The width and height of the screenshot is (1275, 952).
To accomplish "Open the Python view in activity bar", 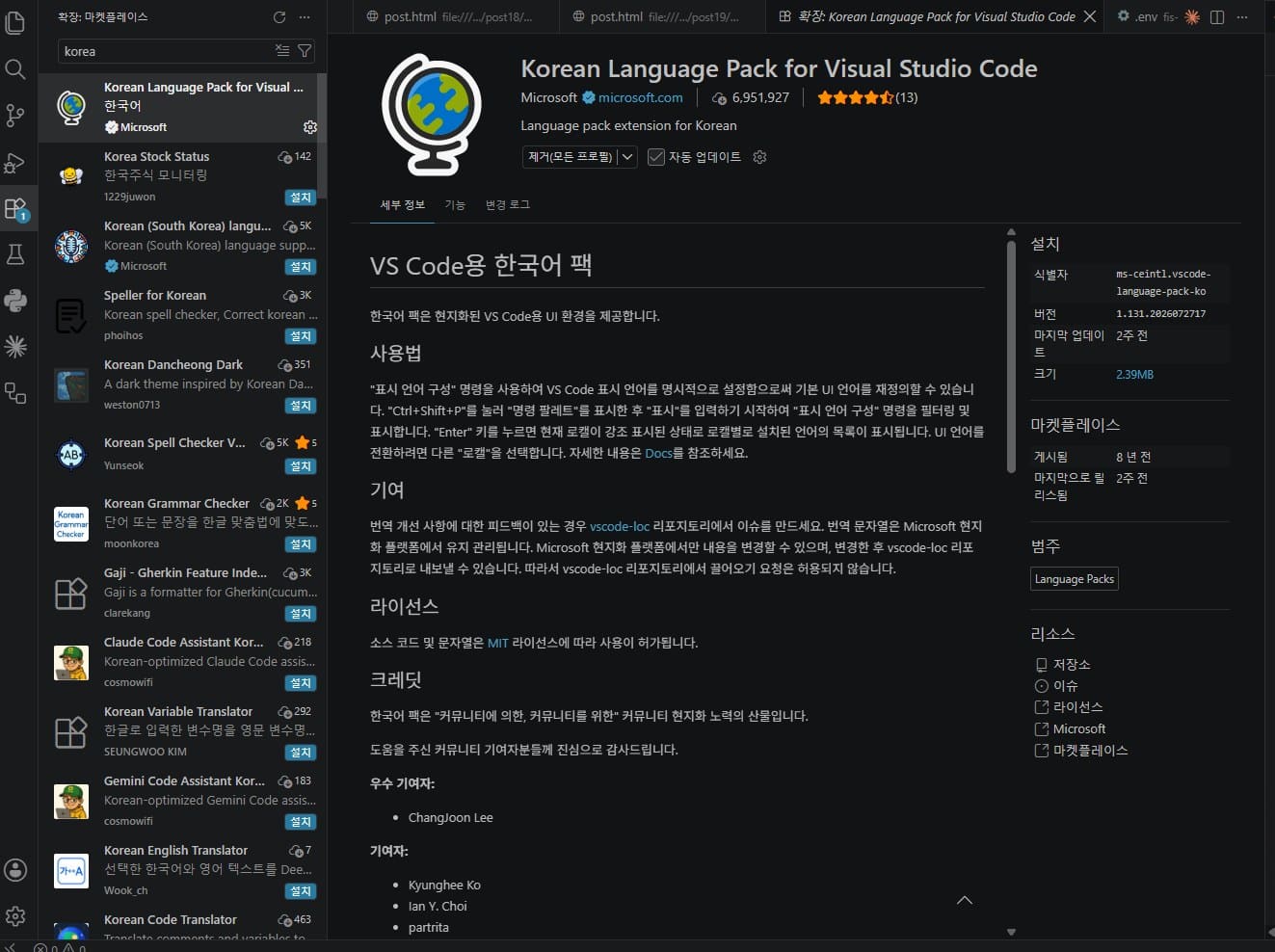I will (15, 301).
